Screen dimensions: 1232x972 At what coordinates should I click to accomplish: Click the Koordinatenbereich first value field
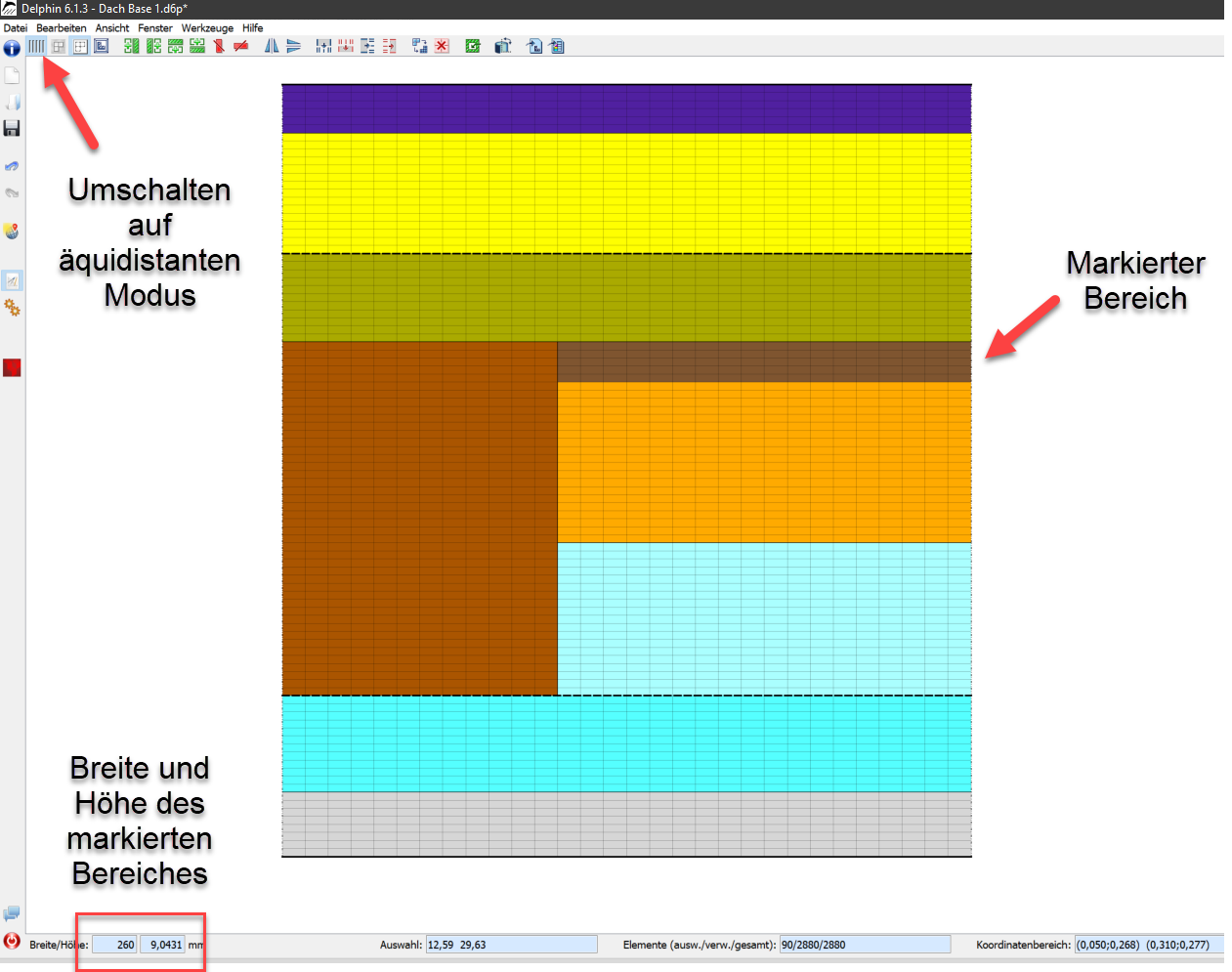coord(1108,945)
